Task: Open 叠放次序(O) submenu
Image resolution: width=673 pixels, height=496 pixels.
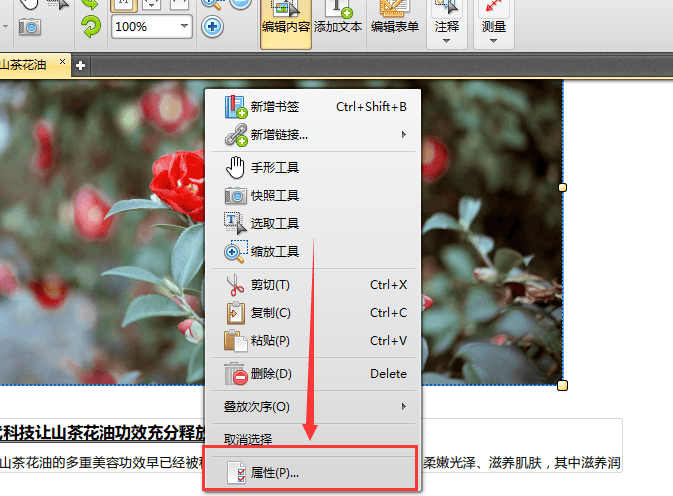Action: [x=315, y=406]
